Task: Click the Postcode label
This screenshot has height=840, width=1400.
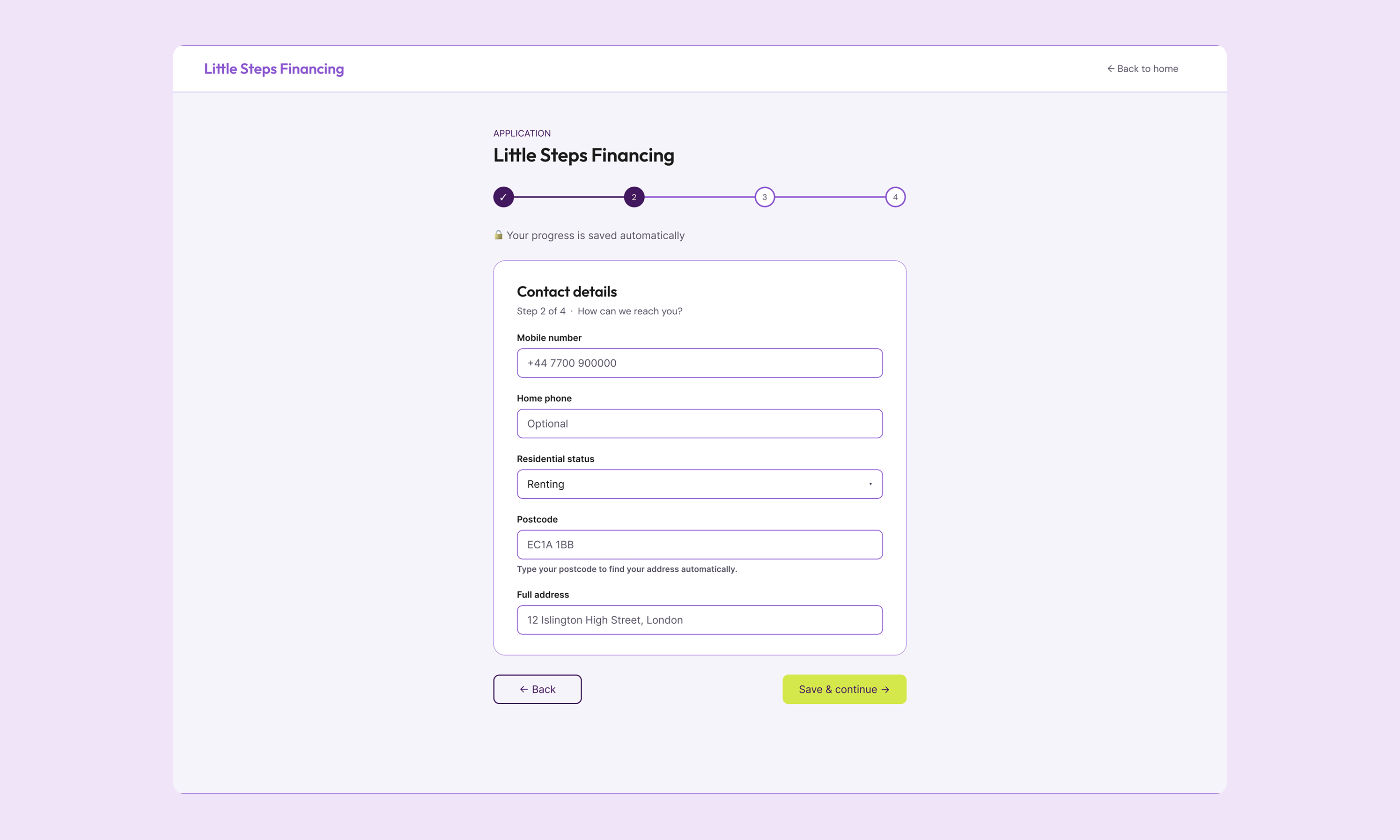Action: tap(537, 519)
